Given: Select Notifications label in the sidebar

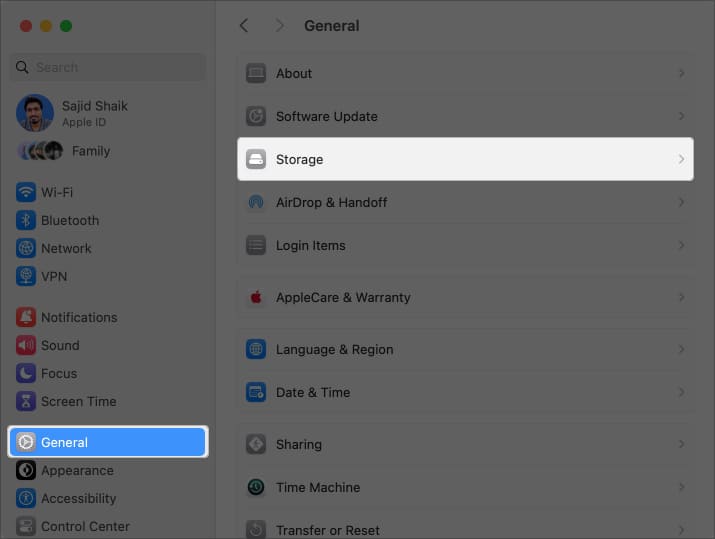Looking at the screenshot, I should tap(79, 317).
